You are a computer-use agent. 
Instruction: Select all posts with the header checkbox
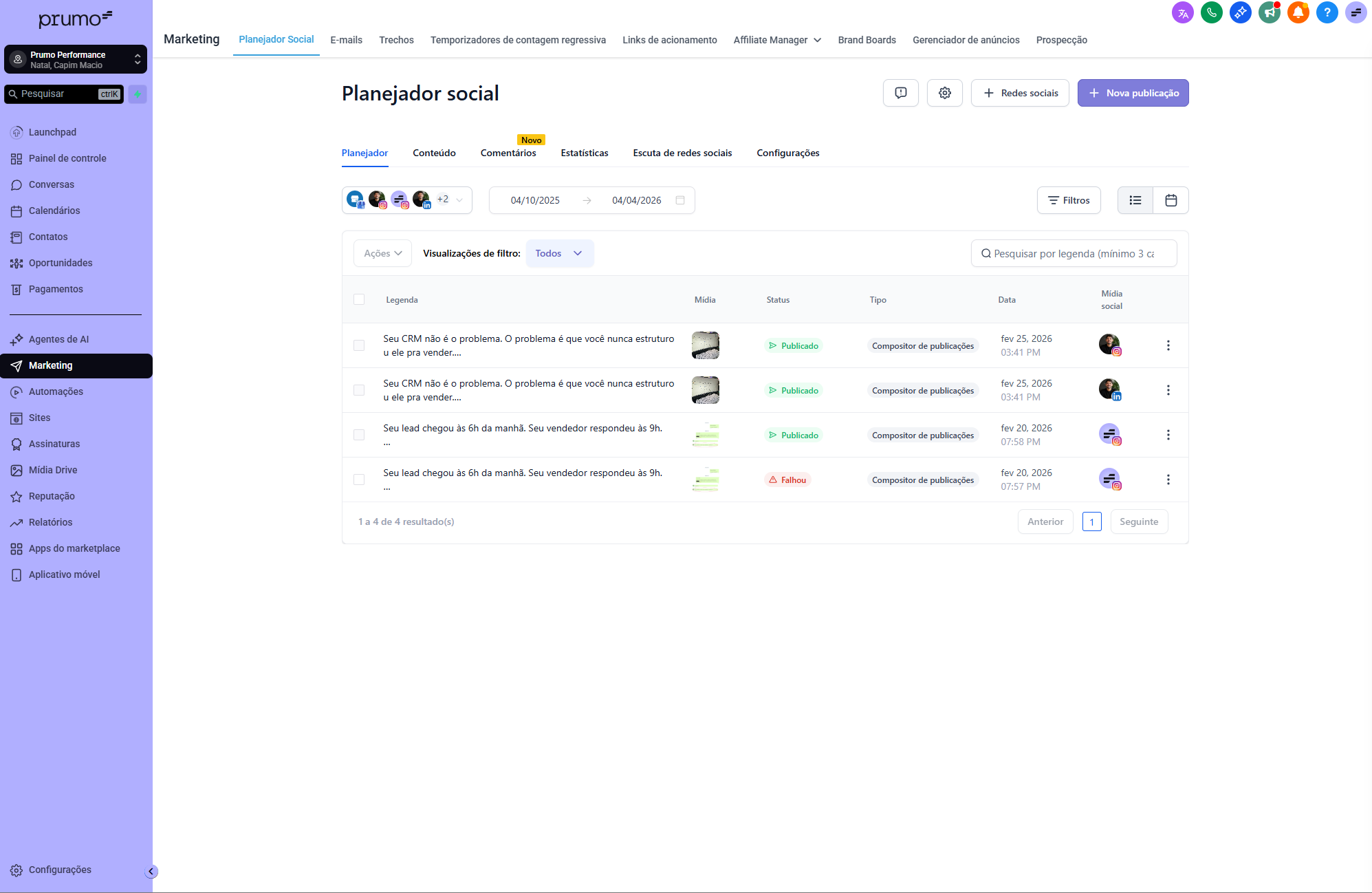coord(359,299)
